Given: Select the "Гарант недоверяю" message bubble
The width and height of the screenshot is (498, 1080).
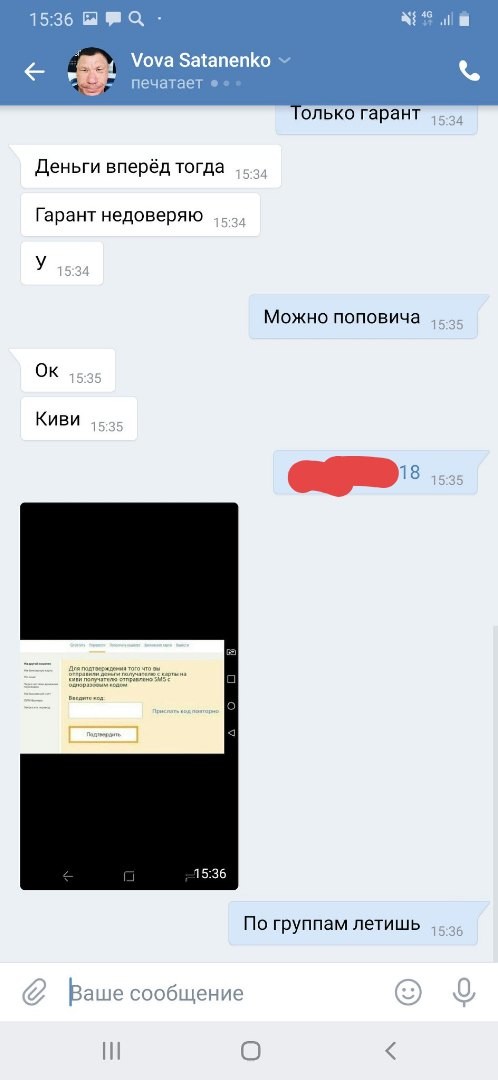Looking at the screenshot, I should tap(141, 215).
